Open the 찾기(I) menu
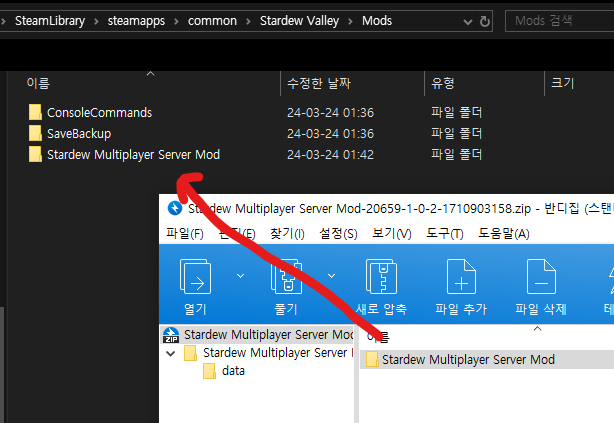The image size is (614, 423). pos(287,234)
